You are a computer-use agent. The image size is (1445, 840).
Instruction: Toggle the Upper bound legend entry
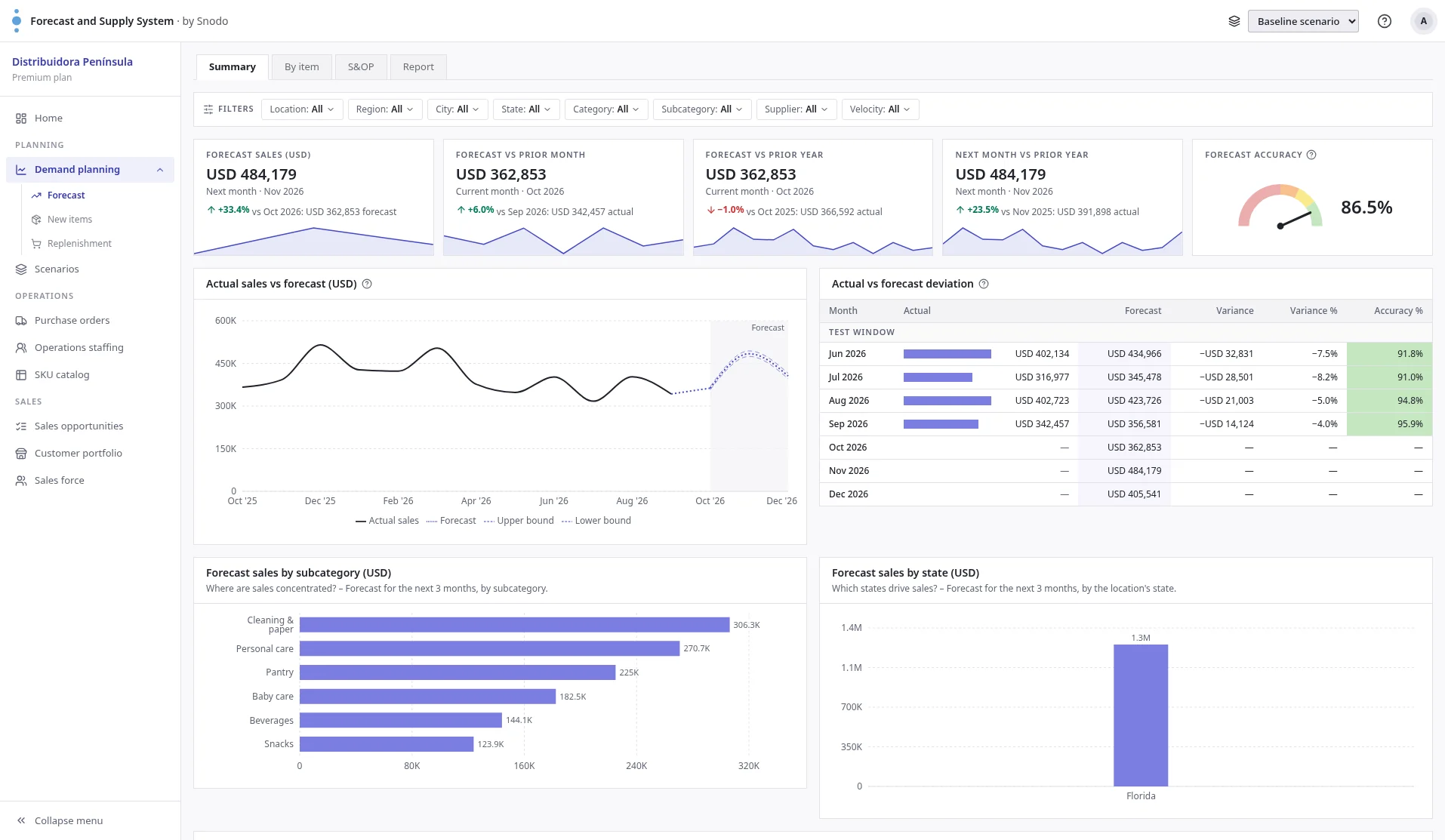click(x=519, y=521)
